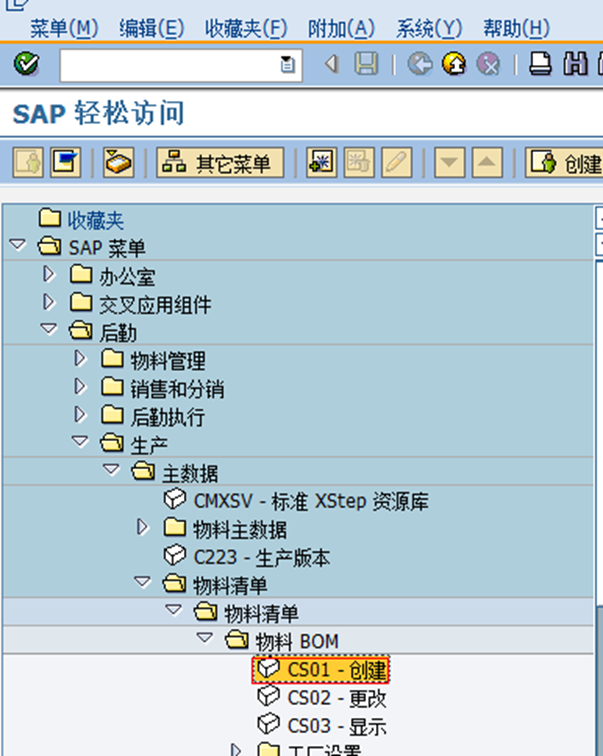Click the Print icon
The width and height of the screenshot is (603, 756).
[540, 64]
